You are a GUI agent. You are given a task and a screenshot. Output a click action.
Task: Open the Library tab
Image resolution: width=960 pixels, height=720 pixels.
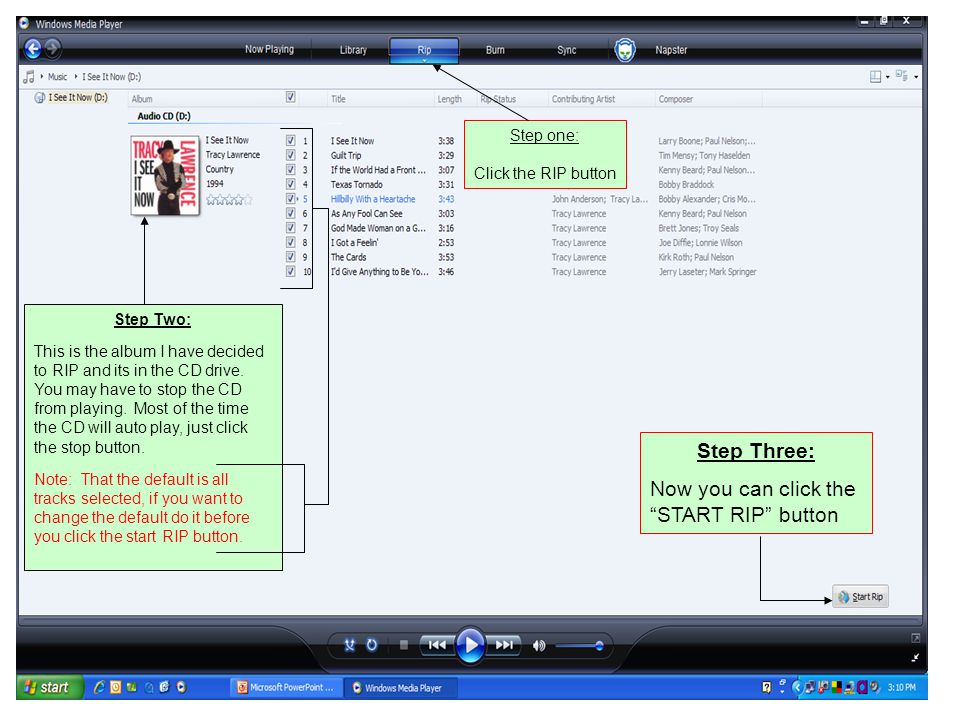tap(353, 50)
